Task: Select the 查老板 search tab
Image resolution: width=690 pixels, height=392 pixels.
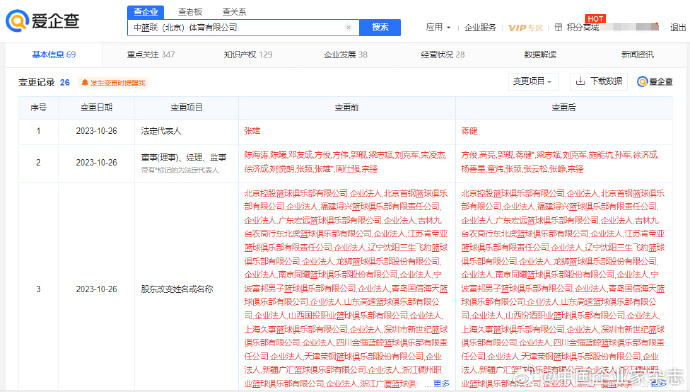Action: pyautogui.click(x=190, y=12)
